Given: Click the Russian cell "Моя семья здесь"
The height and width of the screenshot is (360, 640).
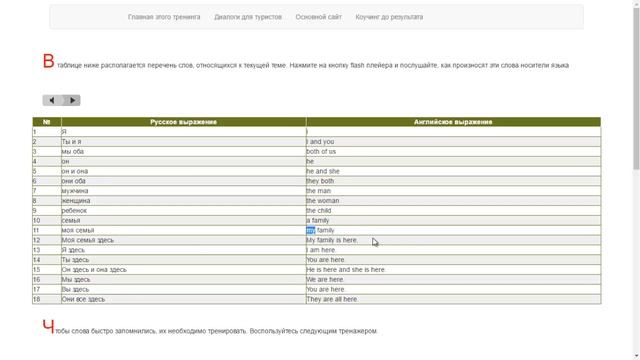Looking at the screenshot, I should pos(184,240).
